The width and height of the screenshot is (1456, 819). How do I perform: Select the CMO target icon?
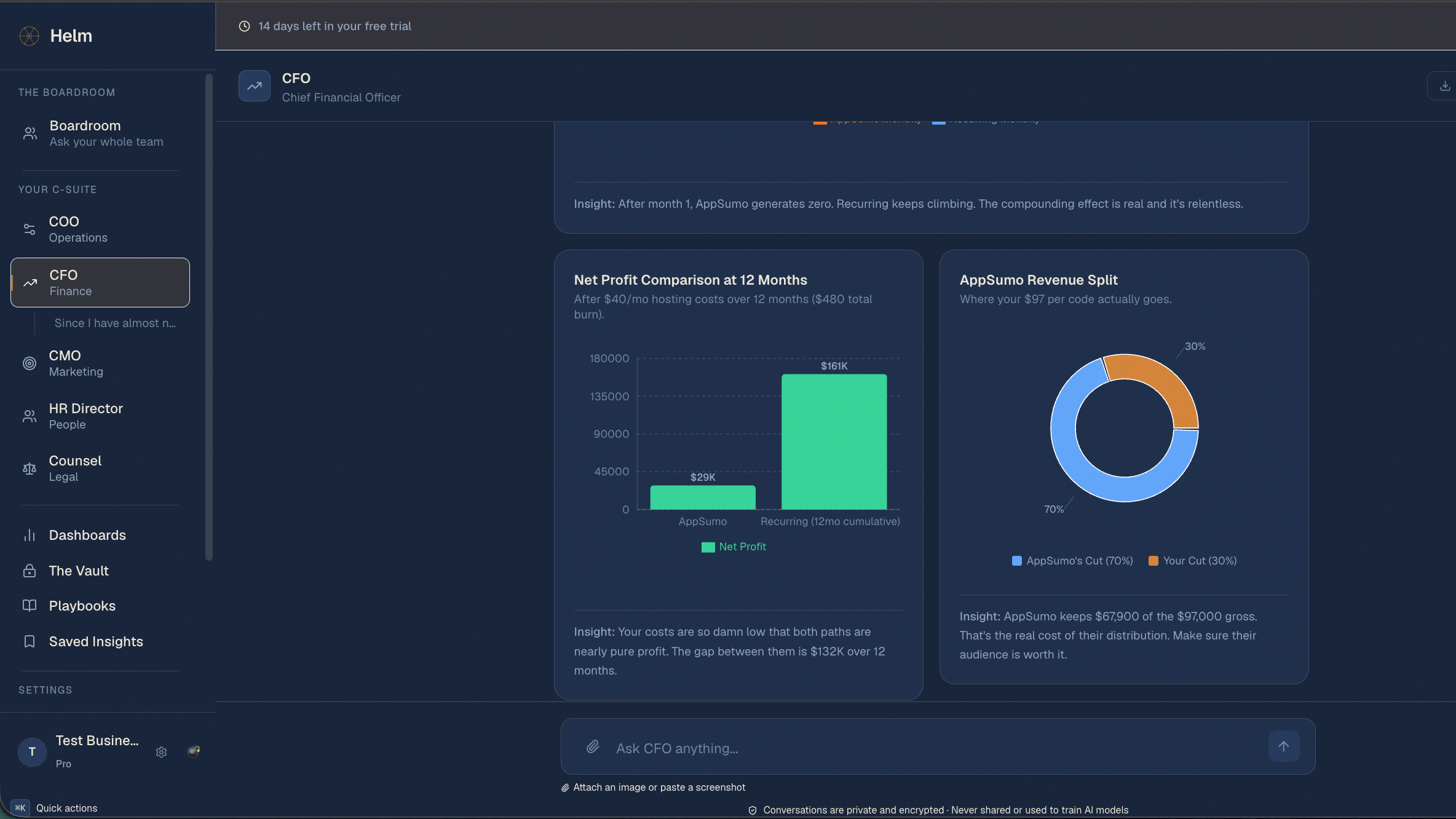tap(30, 363)
